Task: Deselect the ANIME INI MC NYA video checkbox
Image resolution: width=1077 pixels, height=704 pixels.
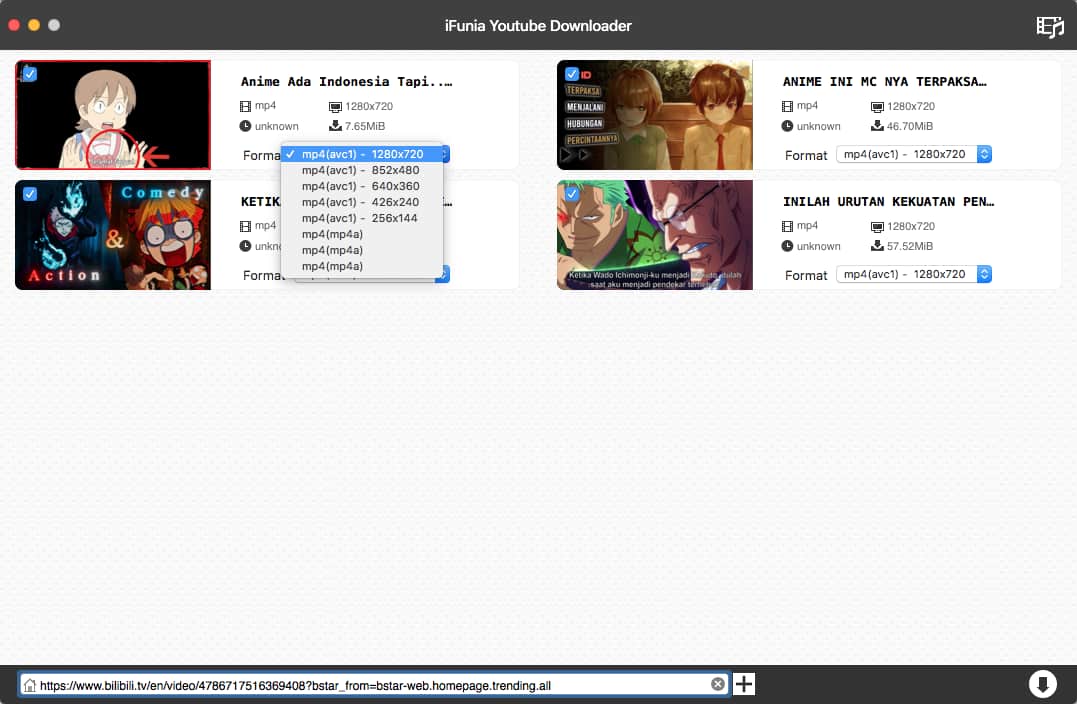Action: point(571,74)
